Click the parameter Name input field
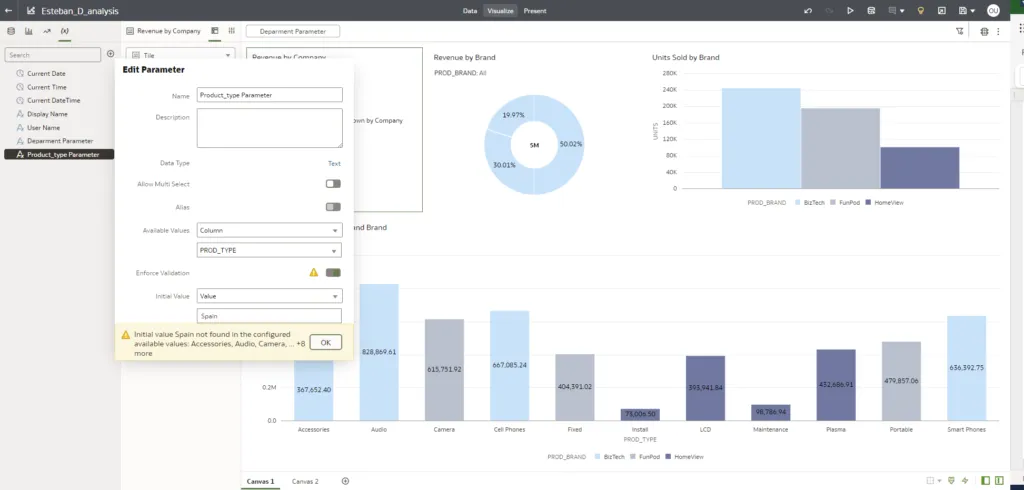The image size is (1024, 490). tap(270, 95)
